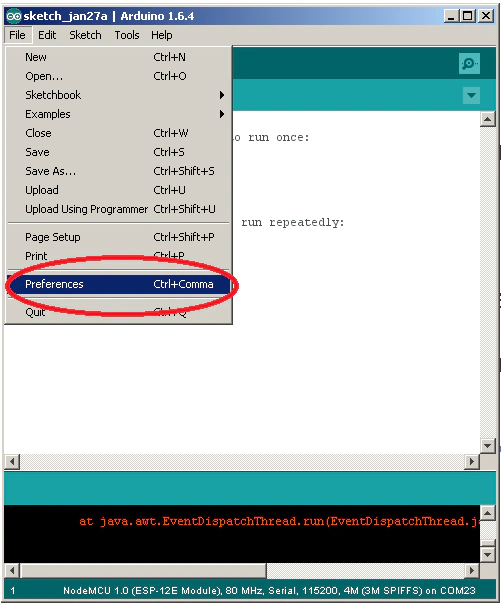Click the Arduino logo in title bar
This screenshot has height=603, width=503.
click(x=13, y=16)
